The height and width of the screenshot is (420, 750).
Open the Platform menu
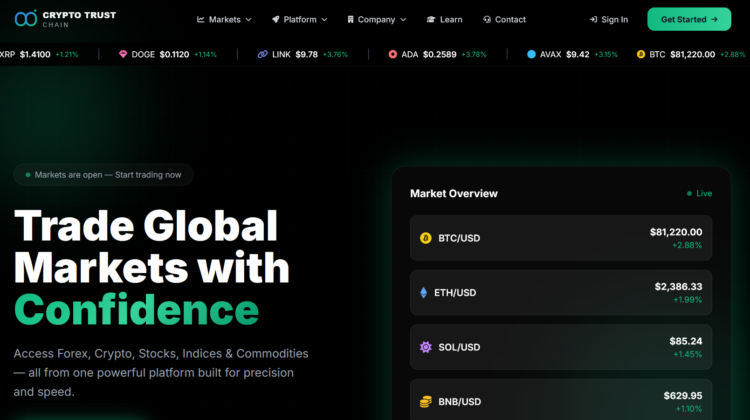pos(299,20)
